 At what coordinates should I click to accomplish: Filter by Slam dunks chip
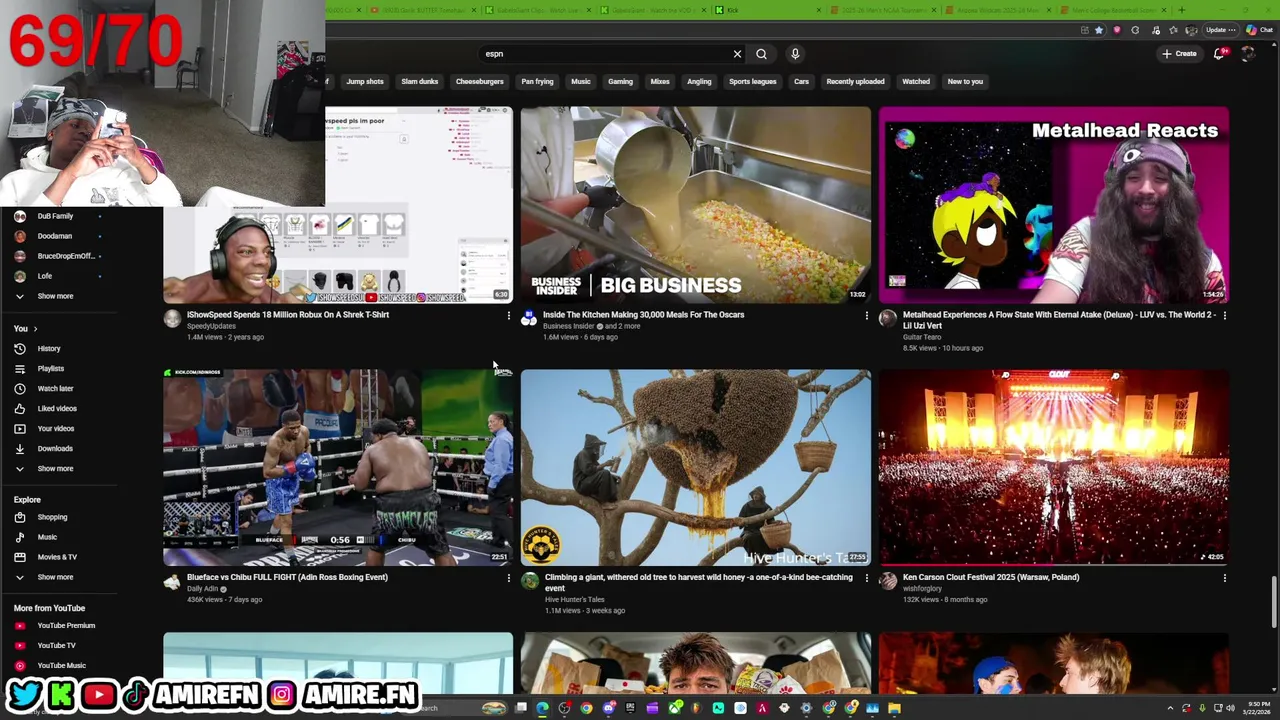click(420, 82)
